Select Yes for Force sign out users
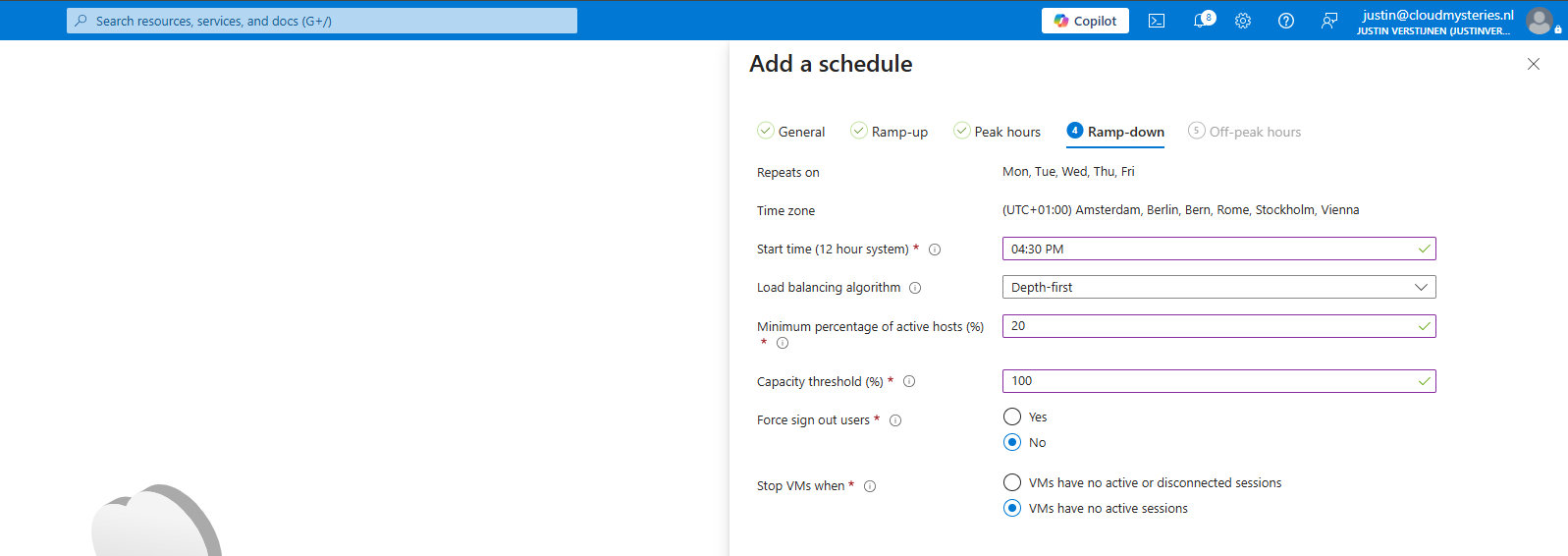The image size is (1568, 556). pyautogui.click(x=1012, y=417)
